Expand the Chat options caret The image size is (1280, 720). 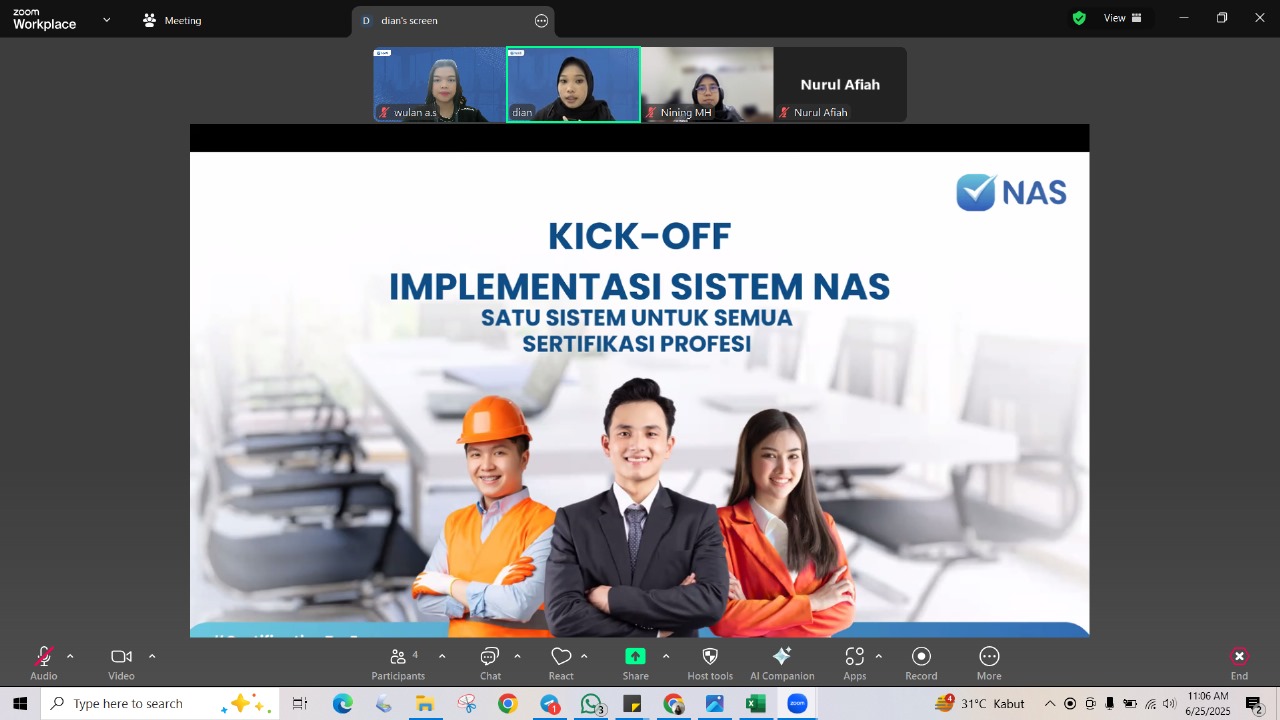click(x=517, y=657)
